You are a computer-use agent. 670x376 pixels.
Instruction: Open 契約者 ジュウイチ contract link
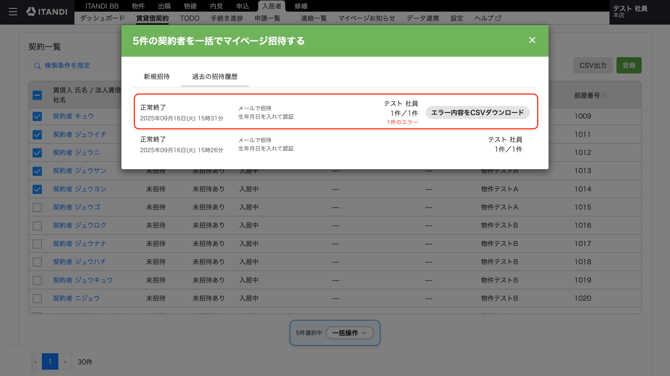(x=79, y=135)
